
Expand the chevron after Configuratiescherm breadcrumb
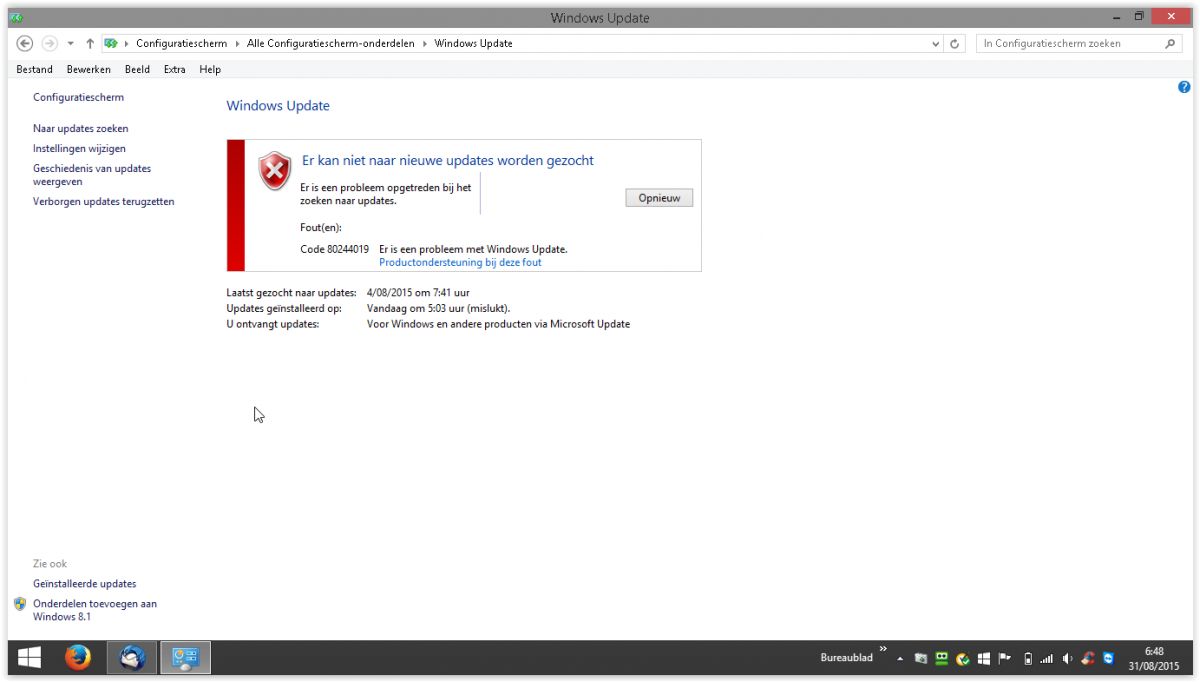[237, 44]
